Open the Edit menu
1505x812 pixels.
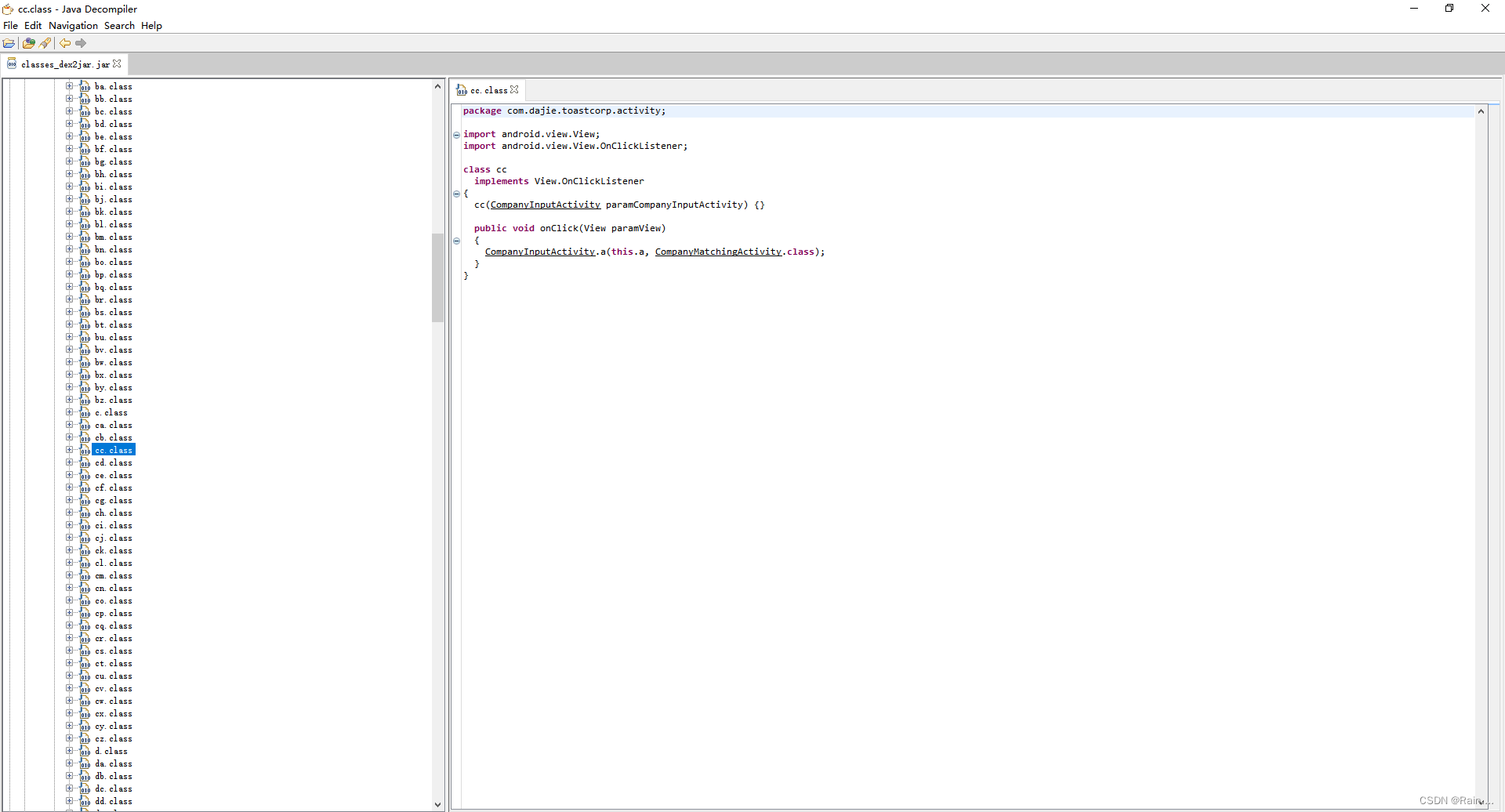click(x=33, y=26)
